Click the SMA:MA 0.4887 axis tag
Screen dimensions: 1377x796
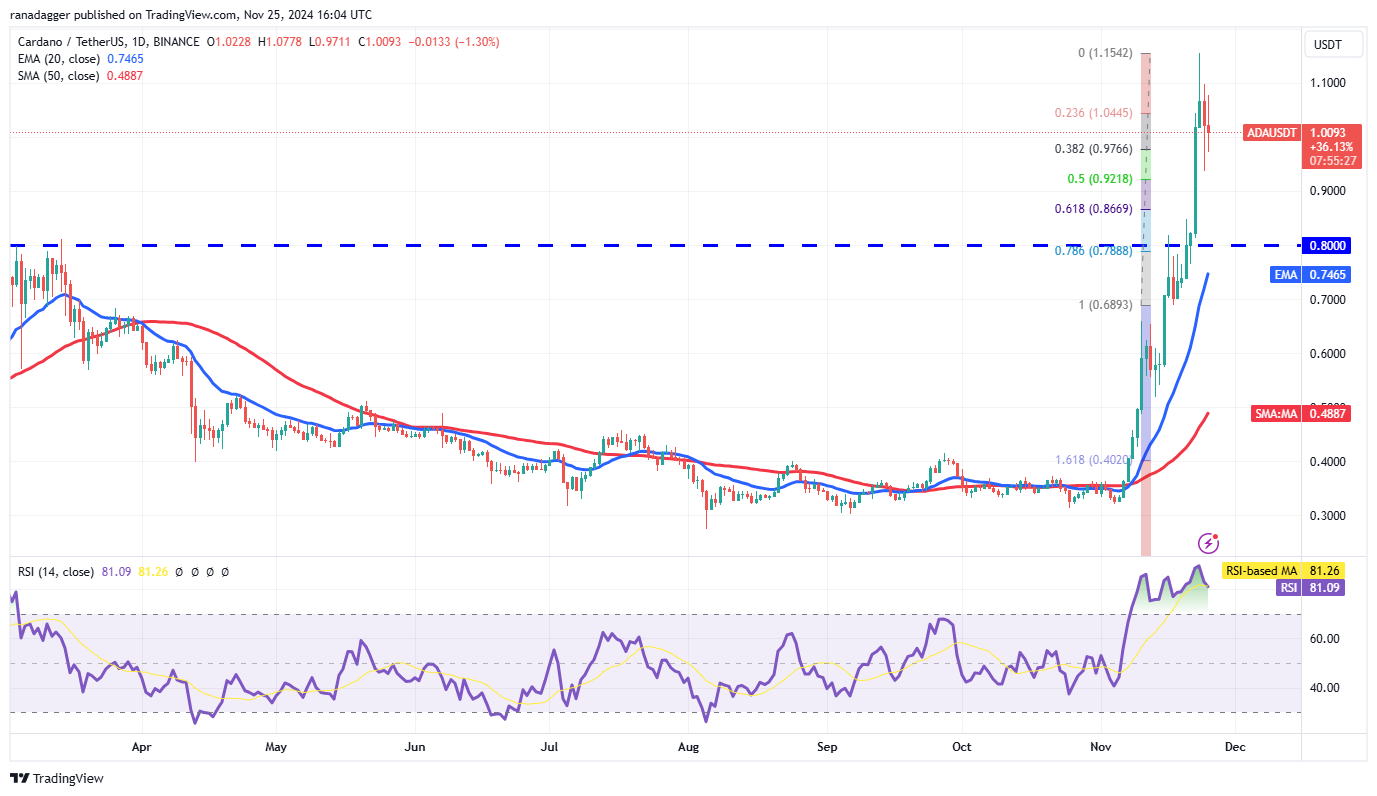pos(1299,414)
